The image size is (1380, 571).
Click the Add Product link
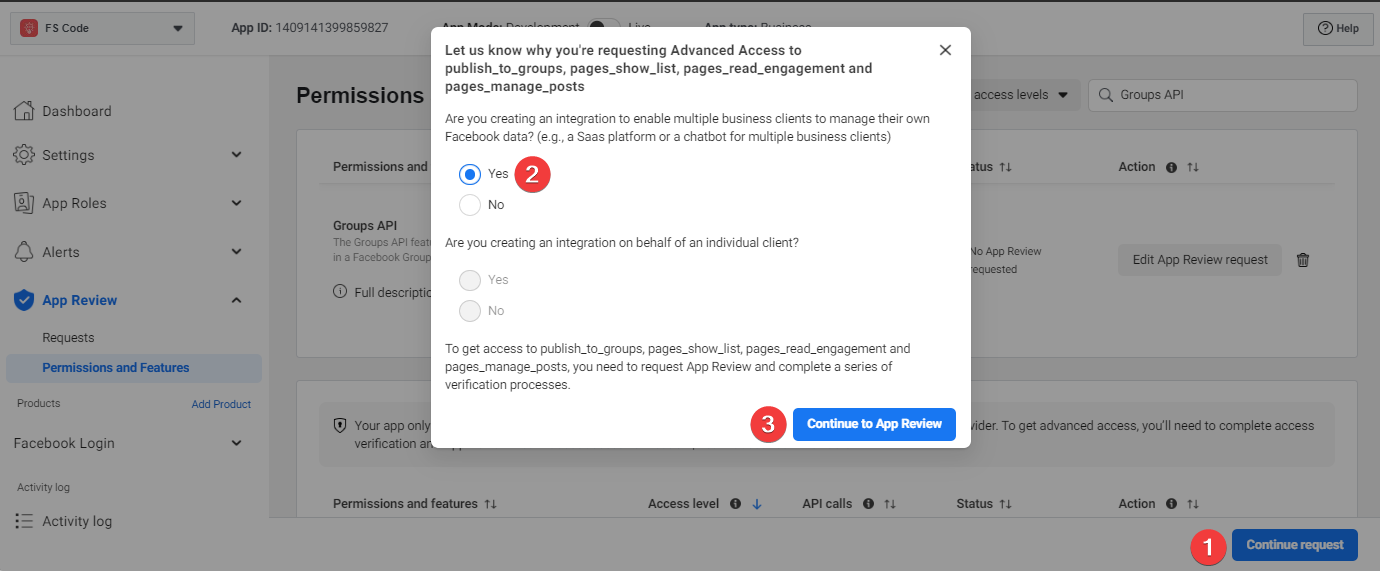(x=221, y=404)
